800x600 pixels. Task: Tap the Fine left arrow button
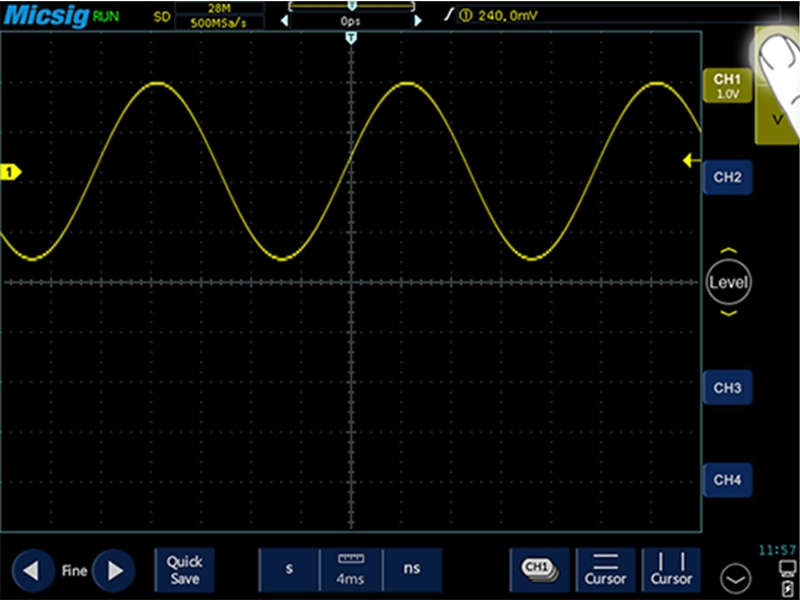(31, 571)
